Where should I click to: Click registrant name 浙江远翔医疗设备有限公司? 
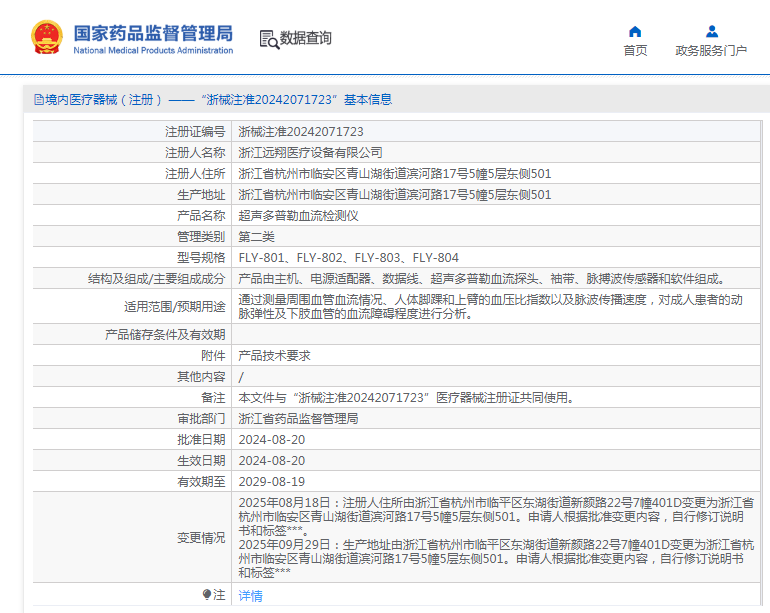(x=310, y=152)
